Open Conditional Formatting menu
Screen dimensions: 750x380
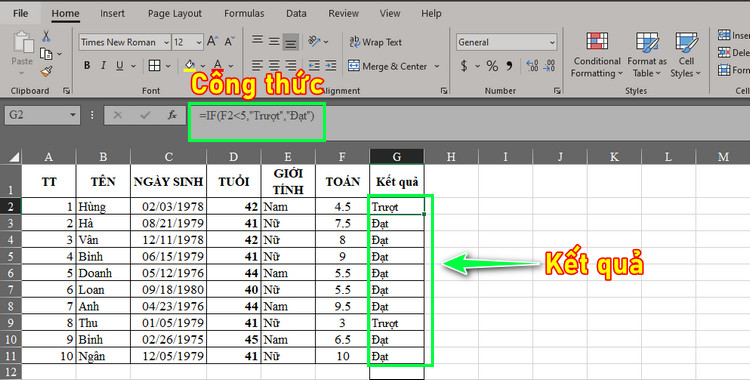(x=597, y=54)
